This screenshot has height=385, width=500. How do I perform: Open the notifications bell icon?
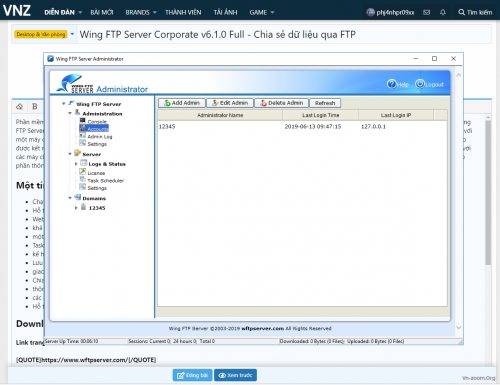coord(443,12)
